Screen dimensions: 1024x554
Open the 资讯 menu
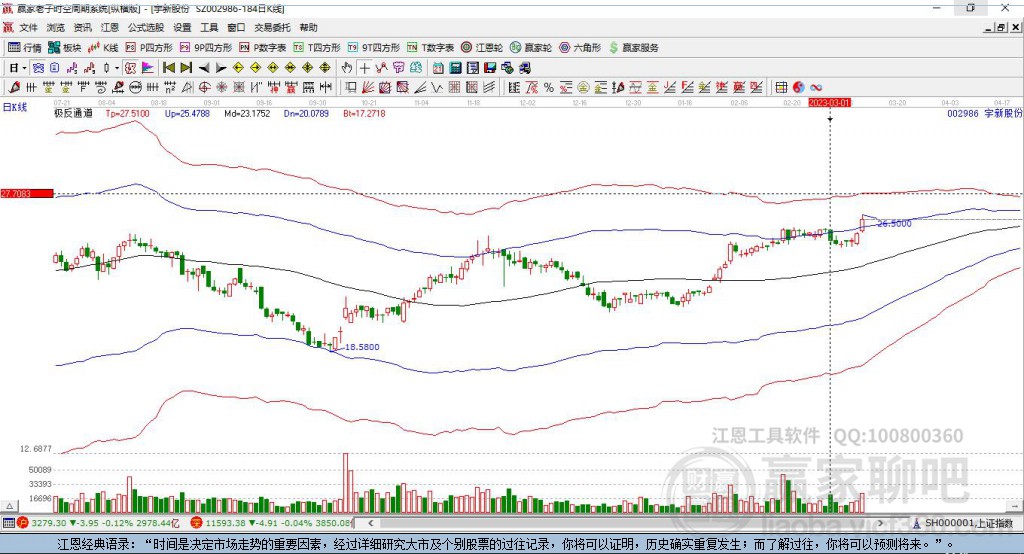pyautogui.click(x=82, y=27)
